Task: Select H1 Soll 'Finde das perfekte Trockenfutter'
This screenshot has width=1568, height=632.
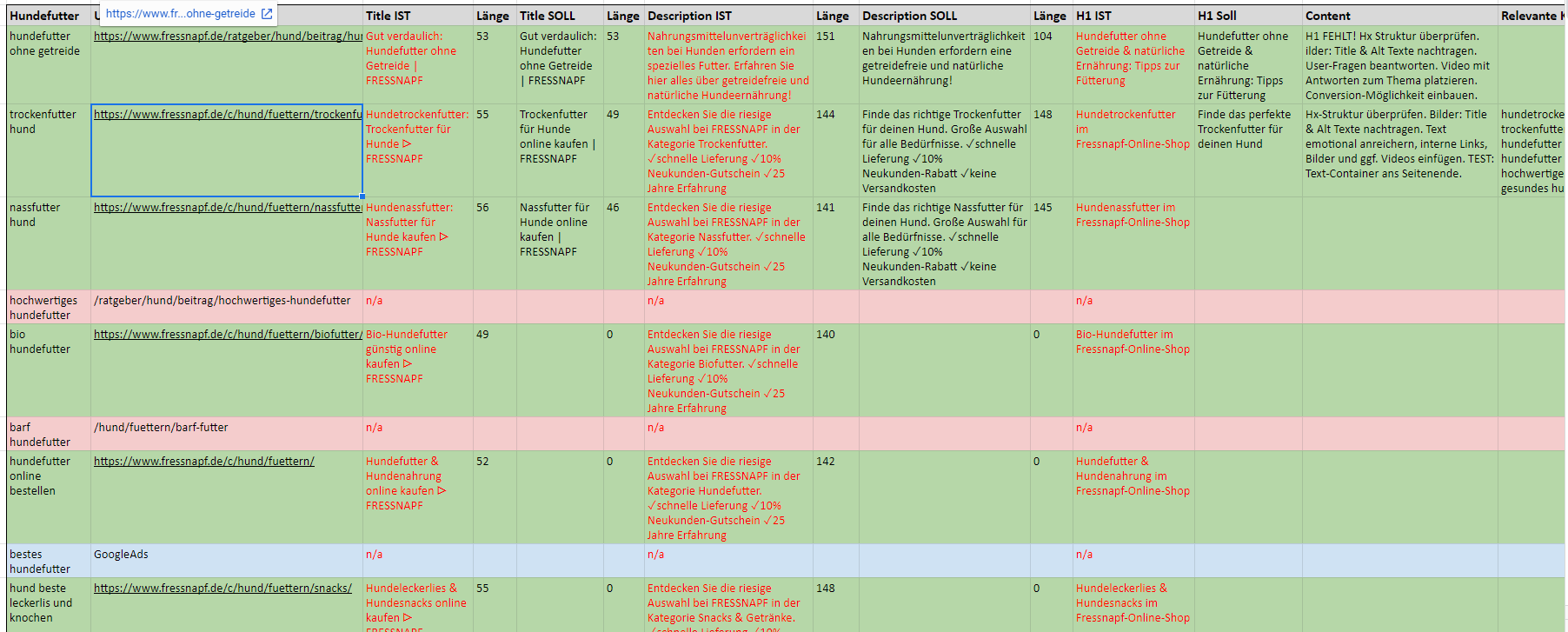Action: tap(1248, 151)
